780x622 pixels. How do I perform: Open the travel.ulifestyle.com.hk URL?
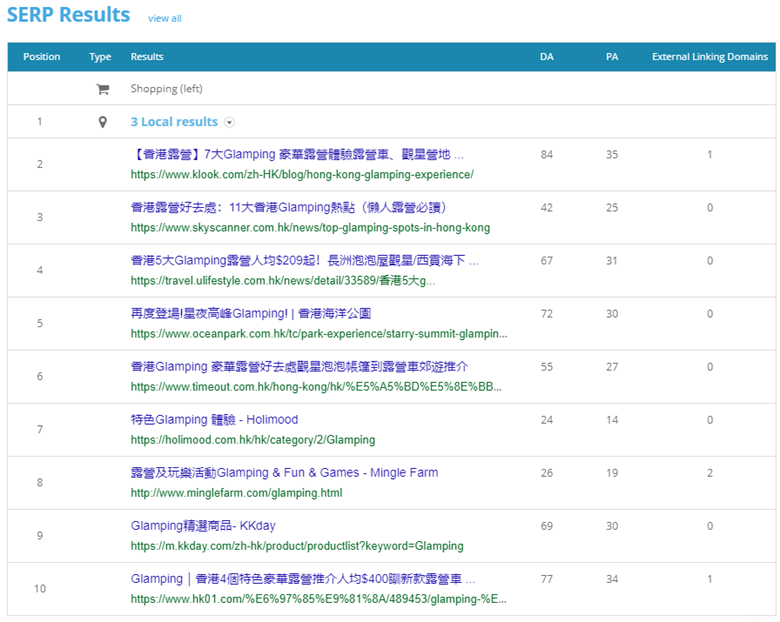point(283,280)
